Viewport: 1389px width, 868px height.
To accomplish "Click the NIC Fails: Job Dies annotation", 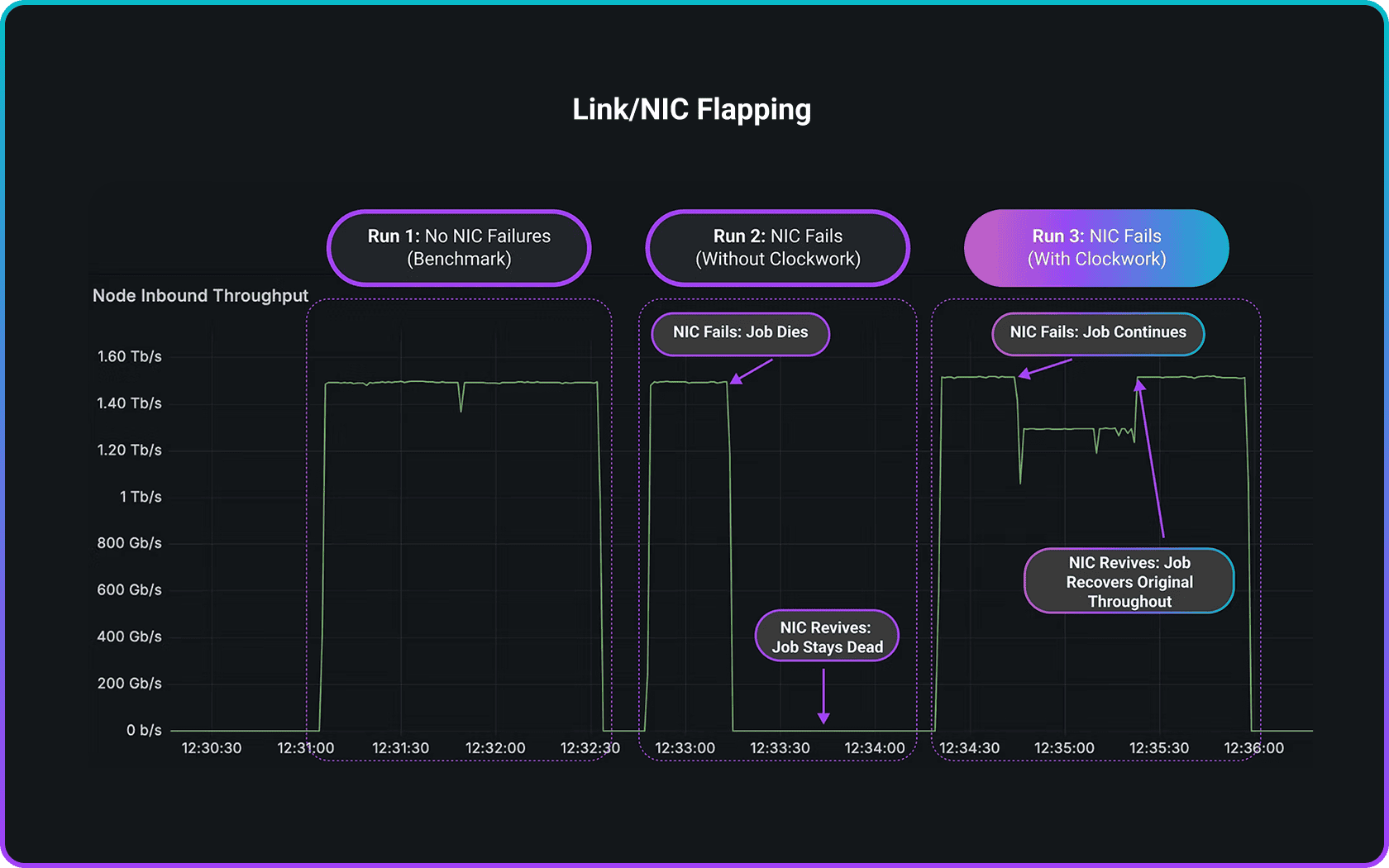I will pos(740,332).
